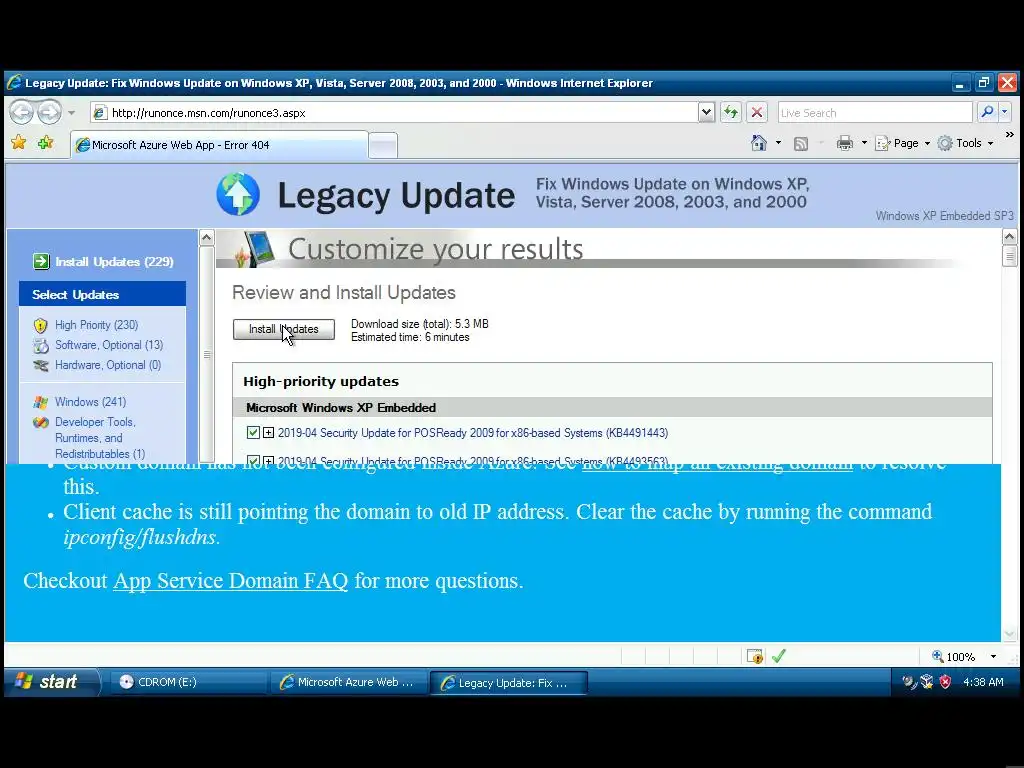Viewport: 1024px width, 768px height.
Task: Click the green arrow Install Updates icon
Action: pyautogui.click(x=41, y=262)
